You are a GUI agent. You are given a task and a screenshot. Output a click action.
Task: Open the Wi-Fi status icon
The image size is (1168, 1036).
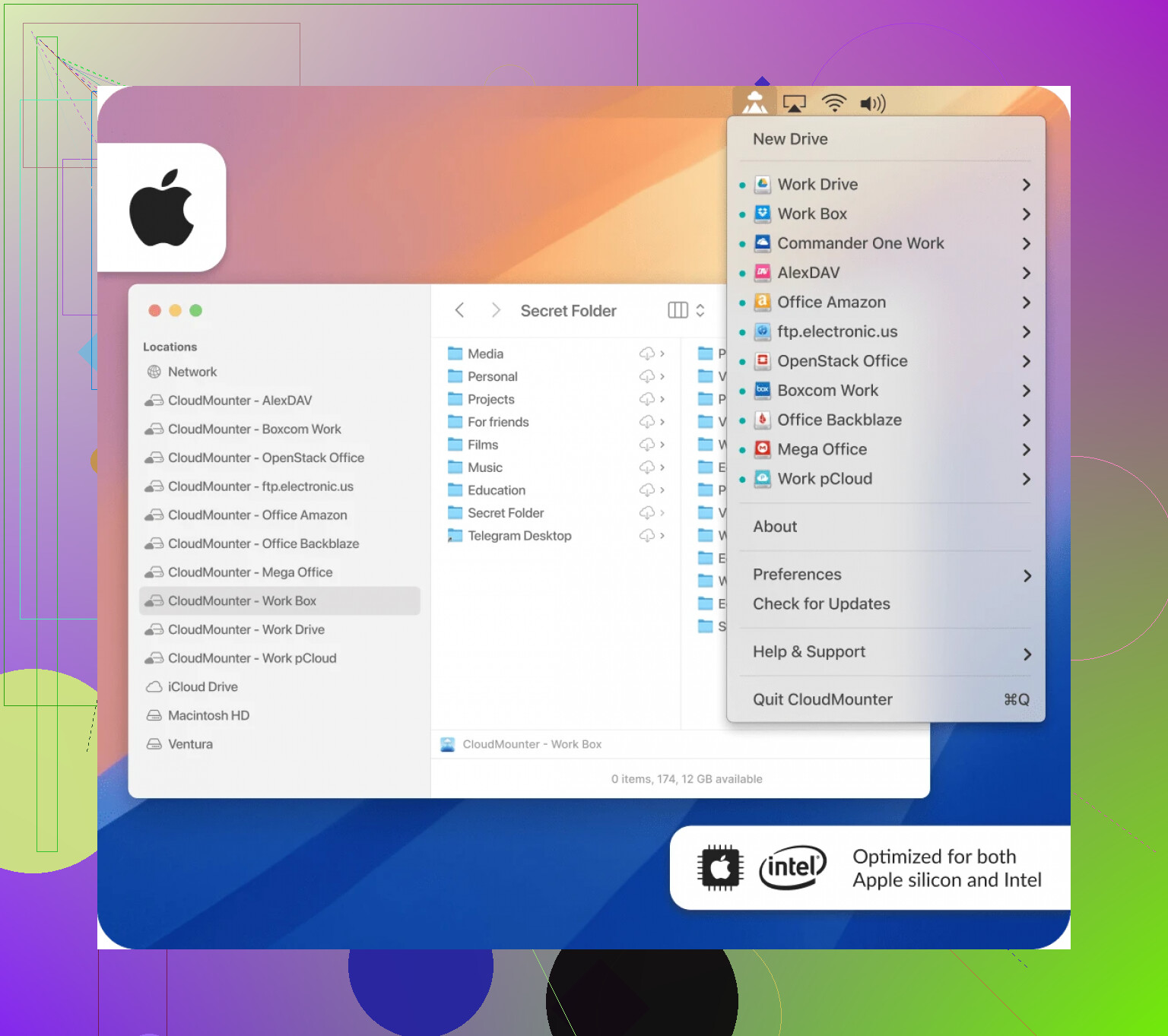coord(834,103)
